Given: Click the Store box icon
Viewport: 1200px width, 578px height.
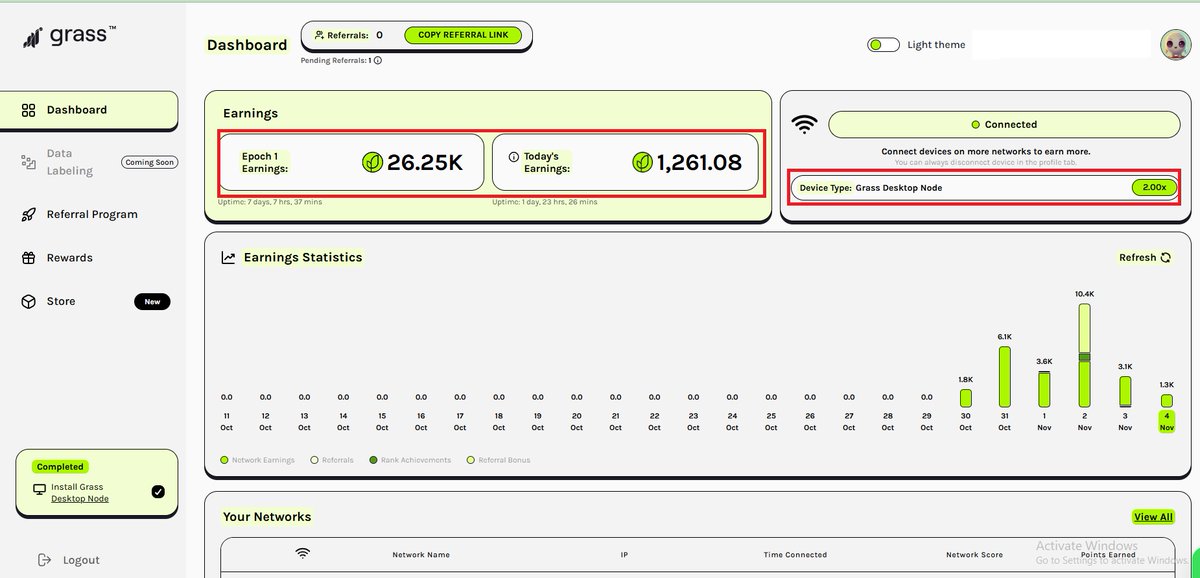Looking at the screenshot, I should 28,301.
